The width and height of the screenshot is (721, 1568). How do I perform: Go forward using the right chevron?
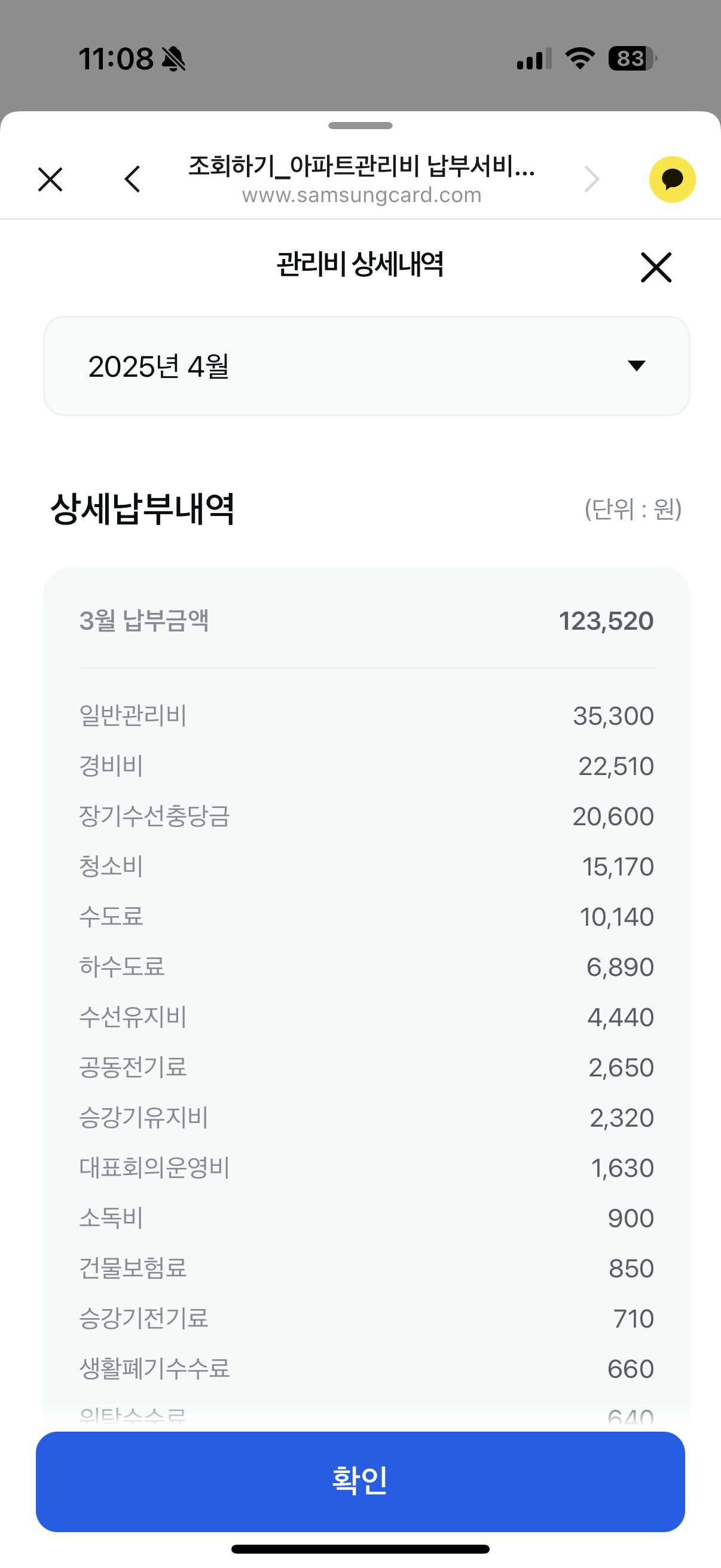(x=591, y=179)
